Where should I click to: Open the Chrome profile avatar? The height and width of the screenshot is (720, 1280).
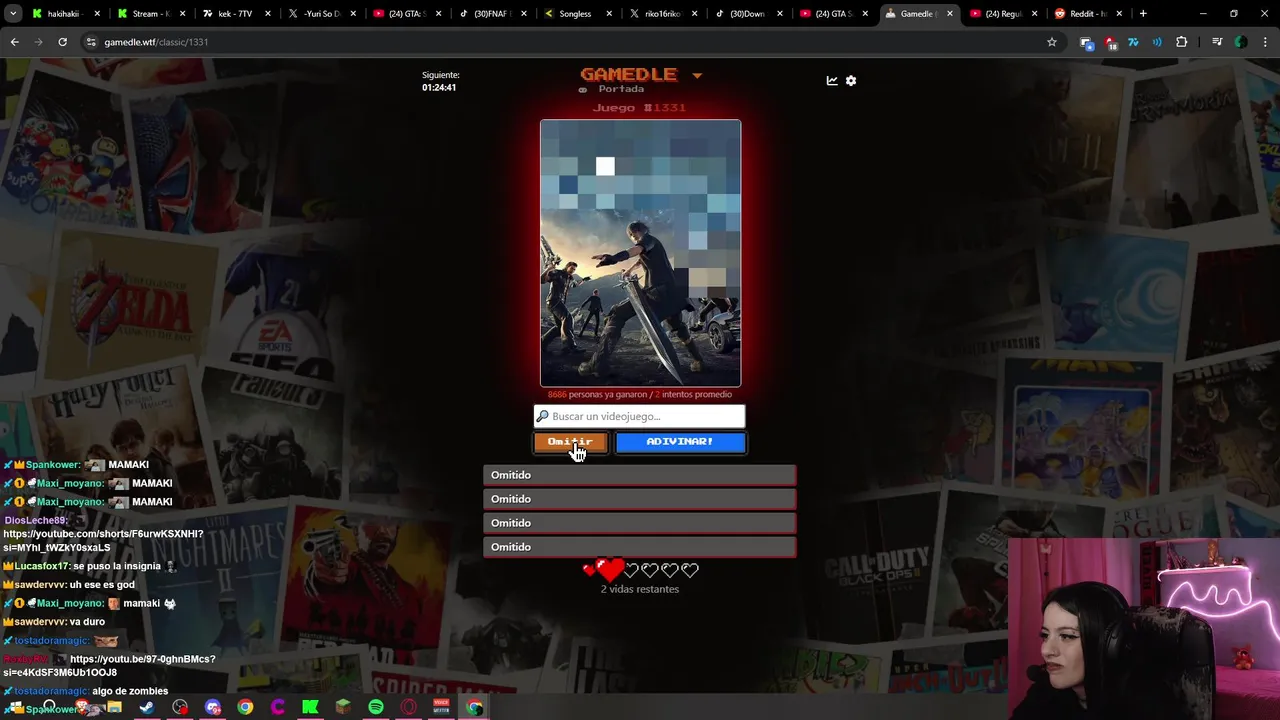tap(1241, 42)
